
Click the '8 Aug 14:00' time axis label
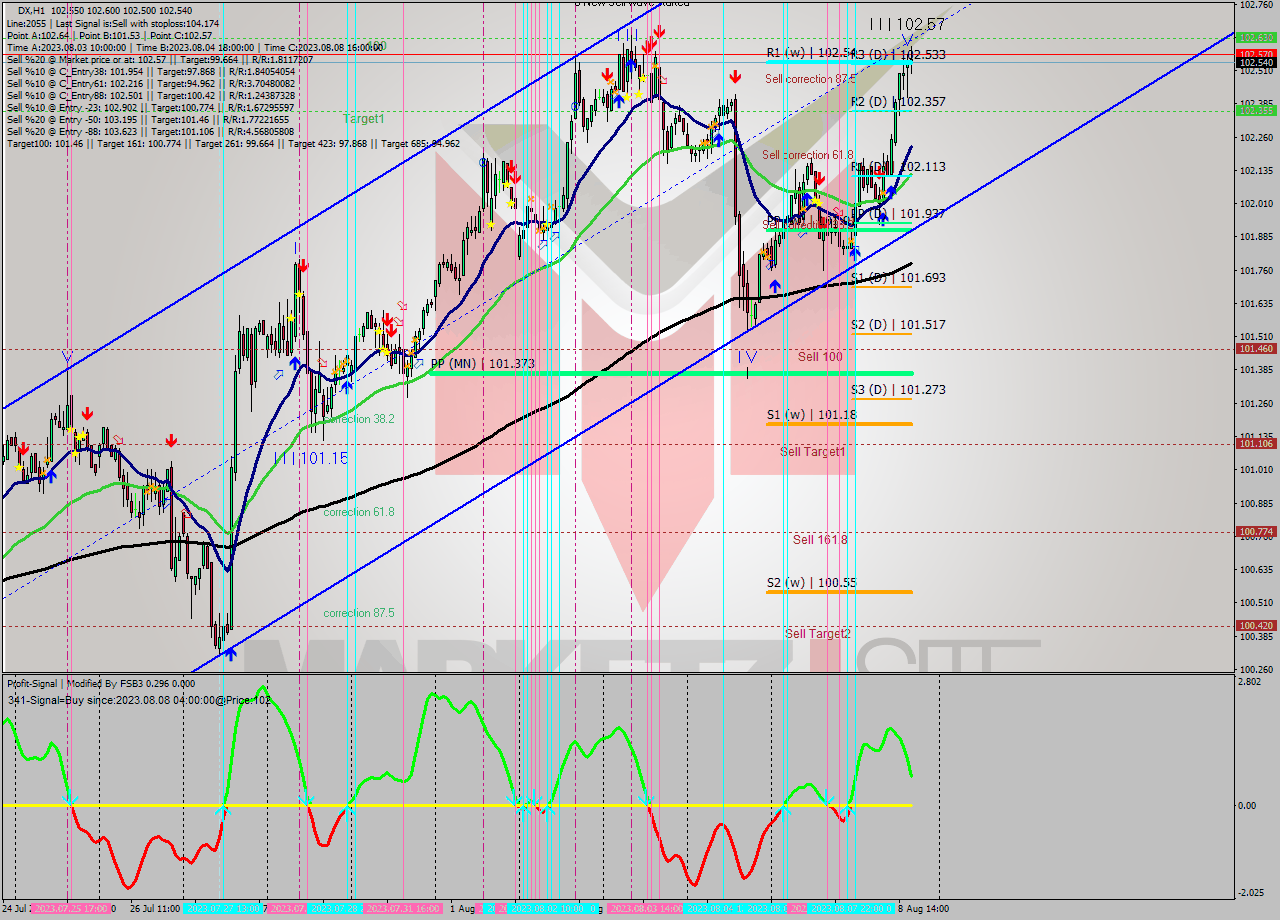tap(922, 909)
